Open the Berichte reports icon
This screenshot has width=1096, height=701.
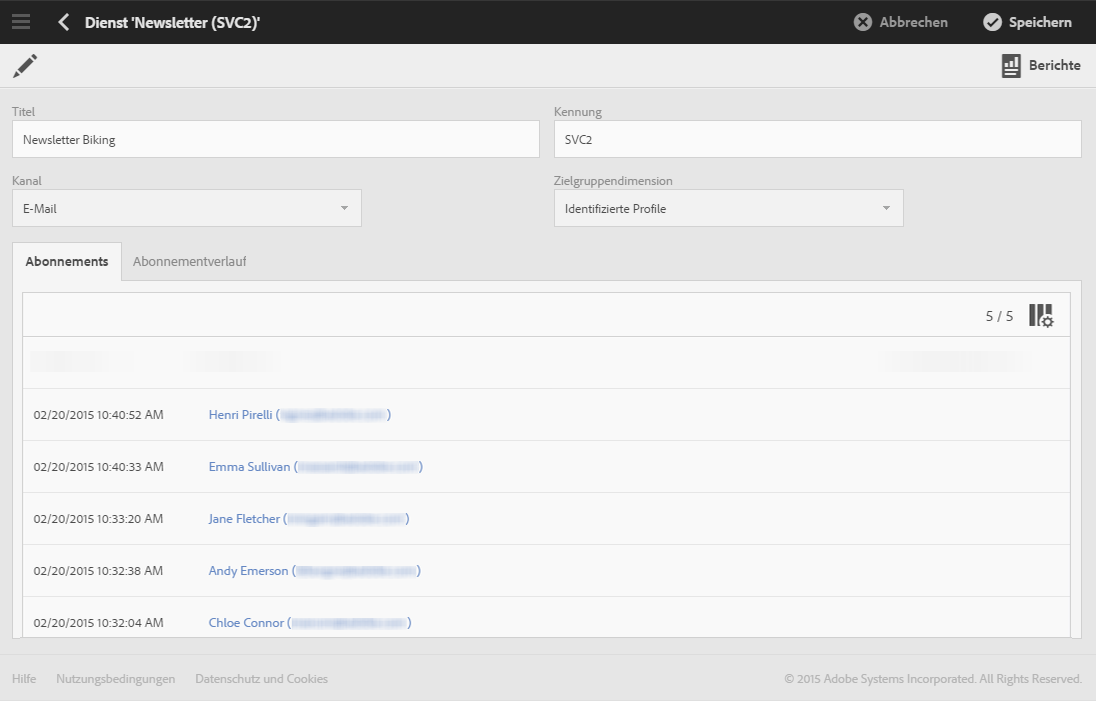(x=1011, y=66)
